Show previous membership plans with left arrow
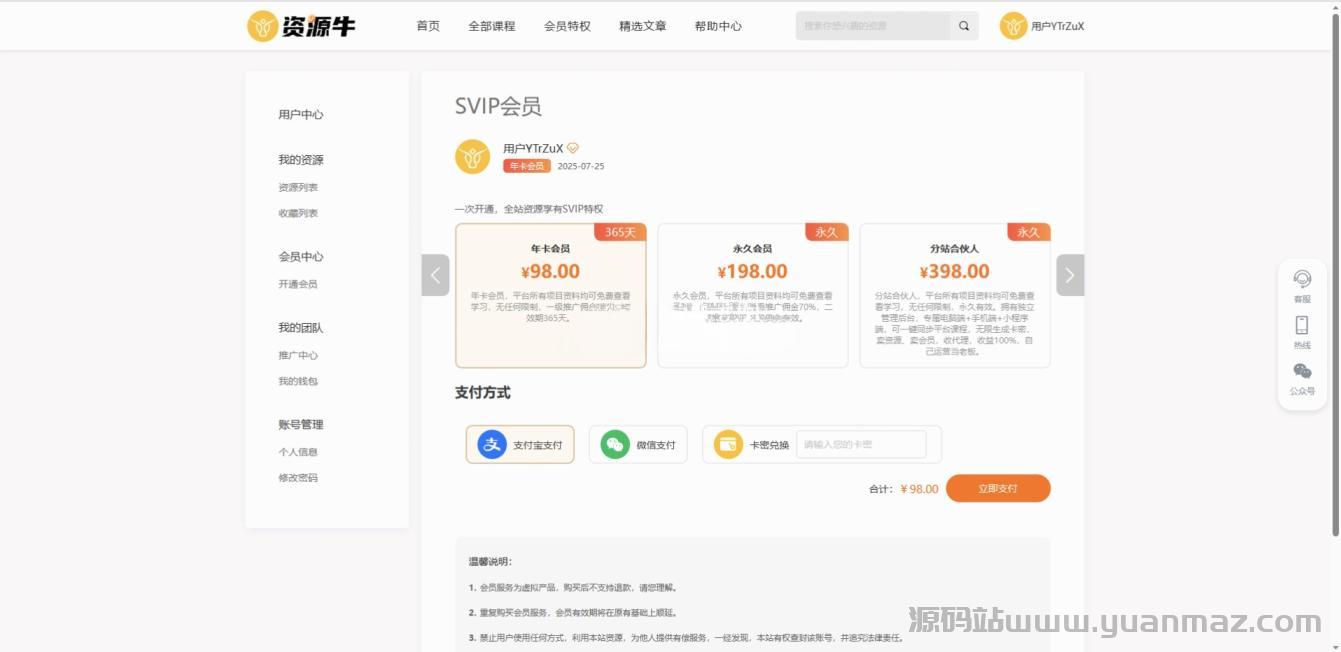This screenshot has width=1341, height=652. (x=436, y=275)
